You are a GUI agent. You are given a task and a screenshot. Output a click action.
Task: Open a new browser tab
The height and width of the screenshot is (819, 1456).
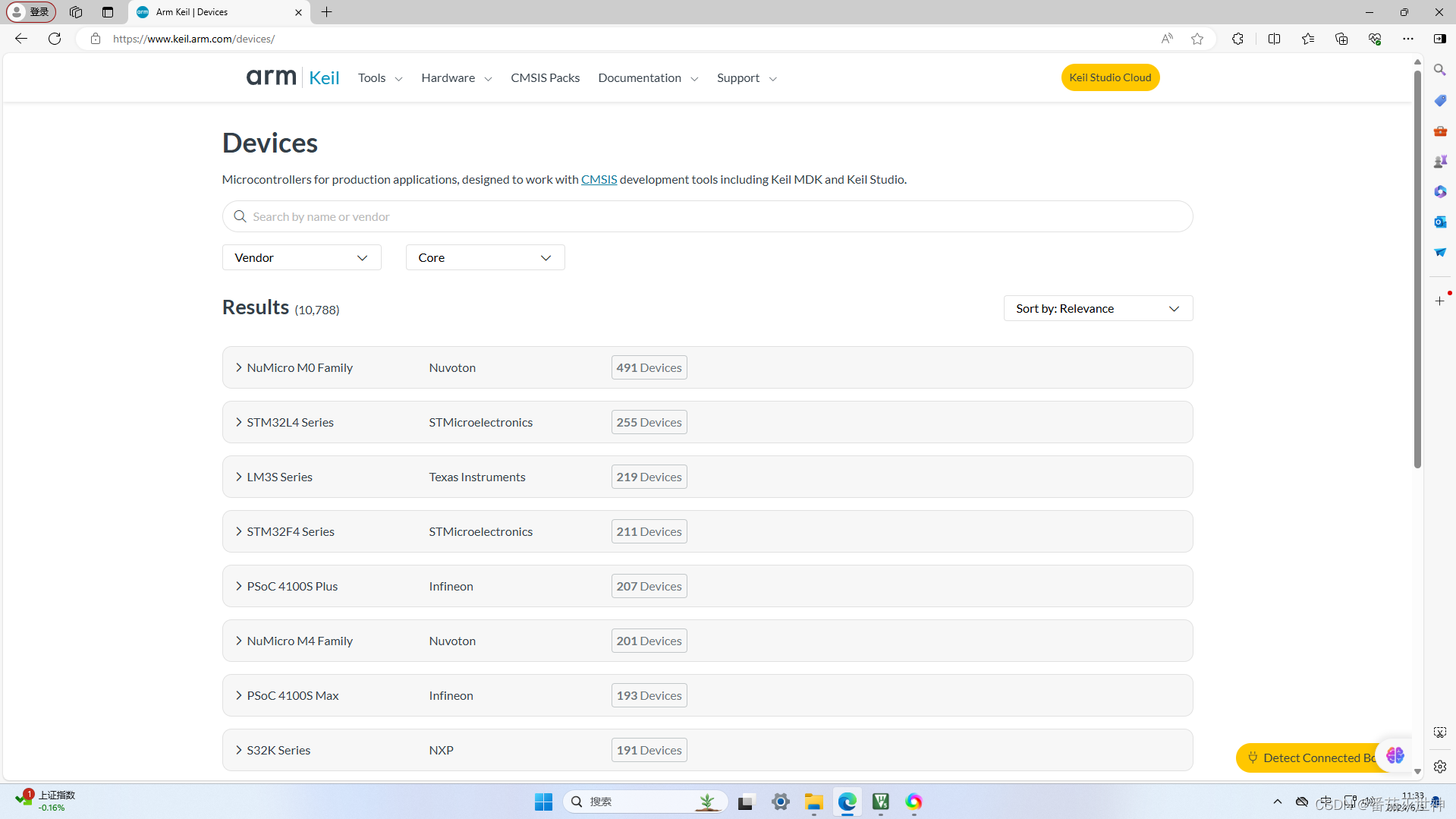(327, 12)
